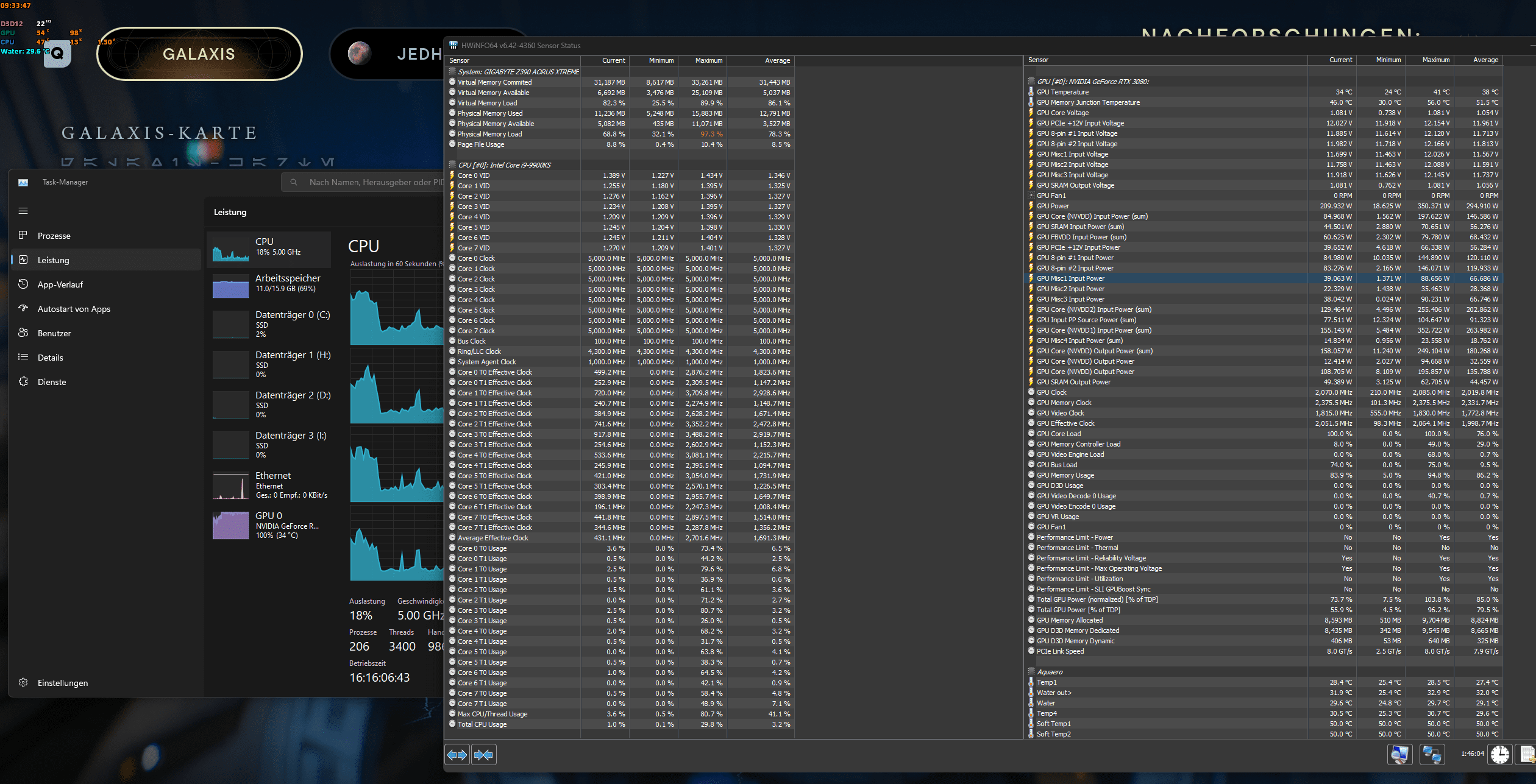Switch to Prozesse in Task-Manager
This screenshot has height=784, width=1536.
tap(106, 236)
